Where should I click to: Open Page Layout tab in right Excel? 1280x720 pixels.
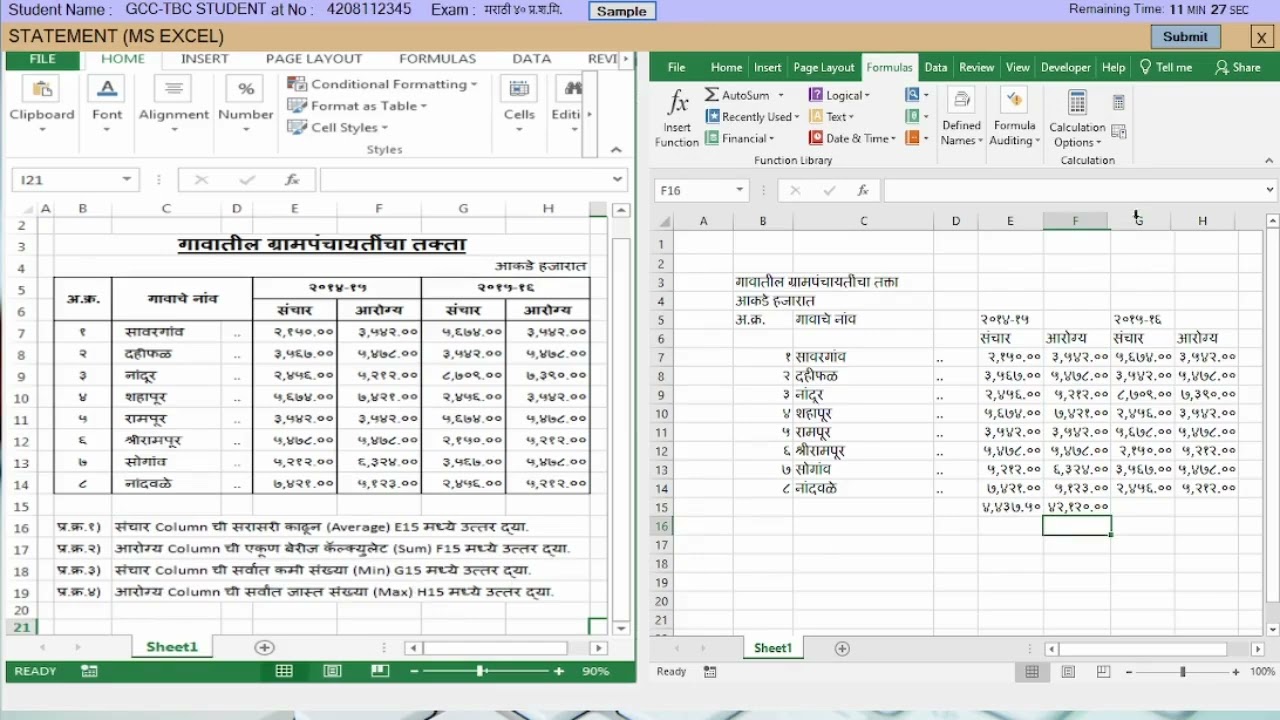(x=824, y=67)
